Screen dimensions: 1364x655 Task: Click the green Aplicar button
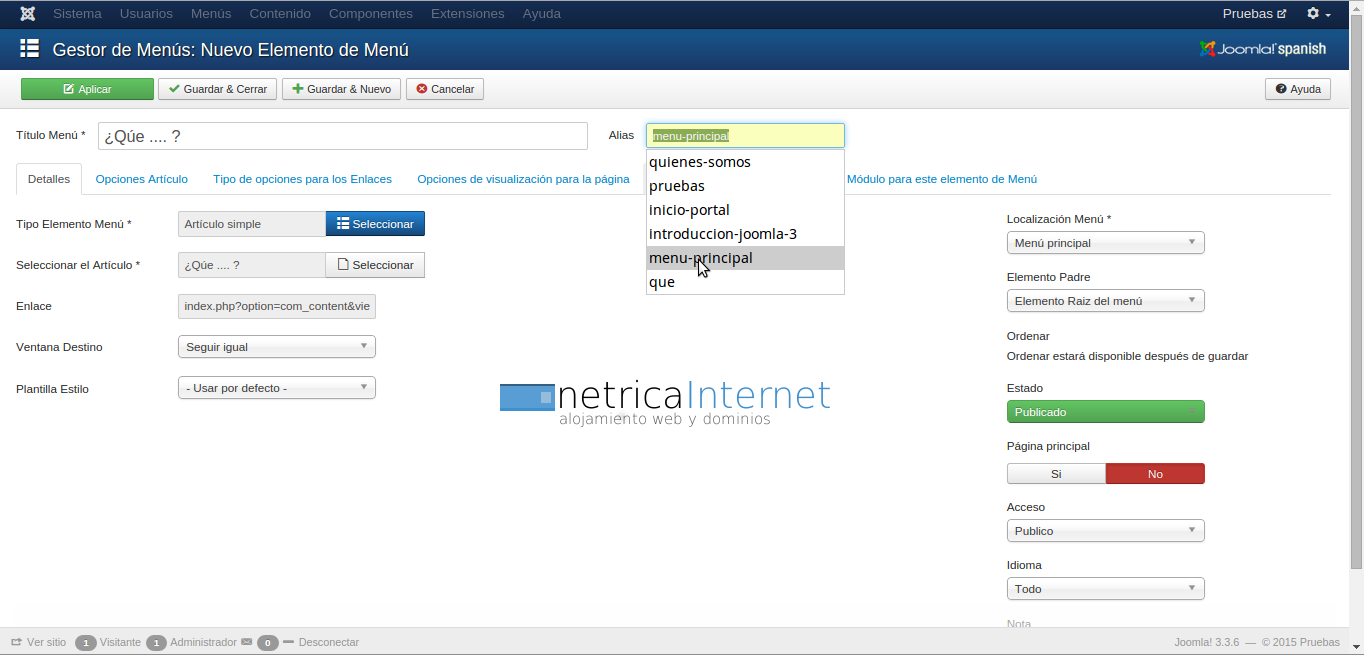coord(87,89)
